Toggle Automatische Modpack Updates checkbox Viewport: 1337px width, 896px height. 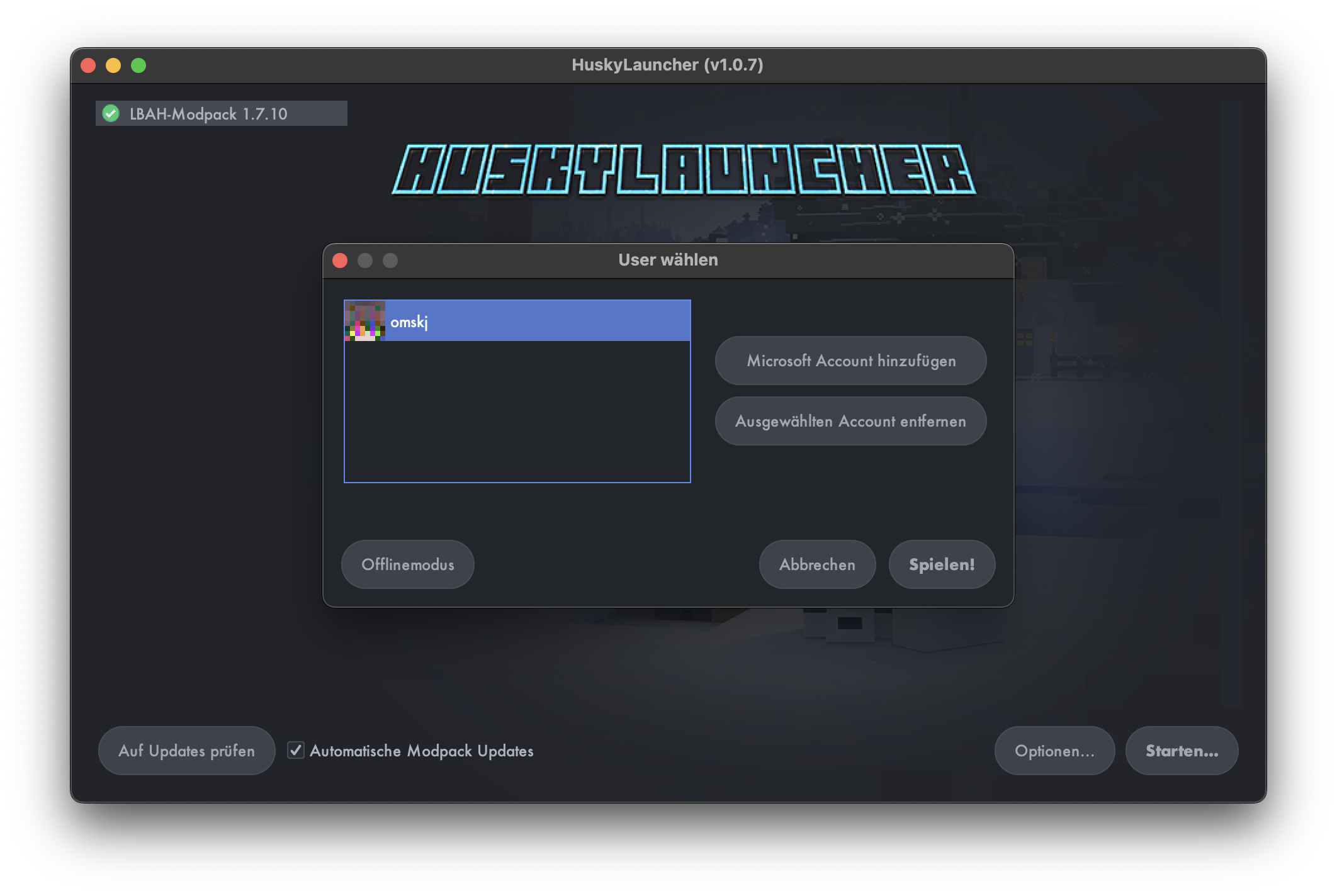tap(296, 750)
